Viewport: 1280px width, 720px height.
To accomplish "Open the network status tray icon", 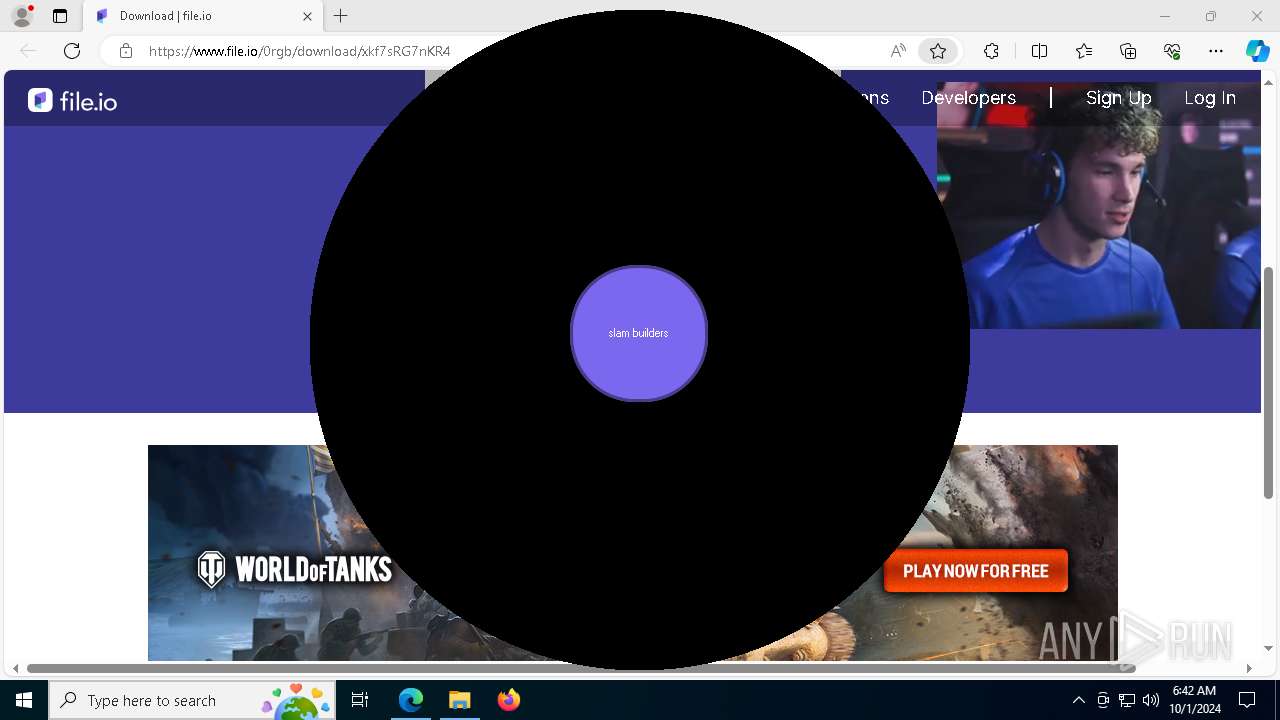I will [1127, 700].
